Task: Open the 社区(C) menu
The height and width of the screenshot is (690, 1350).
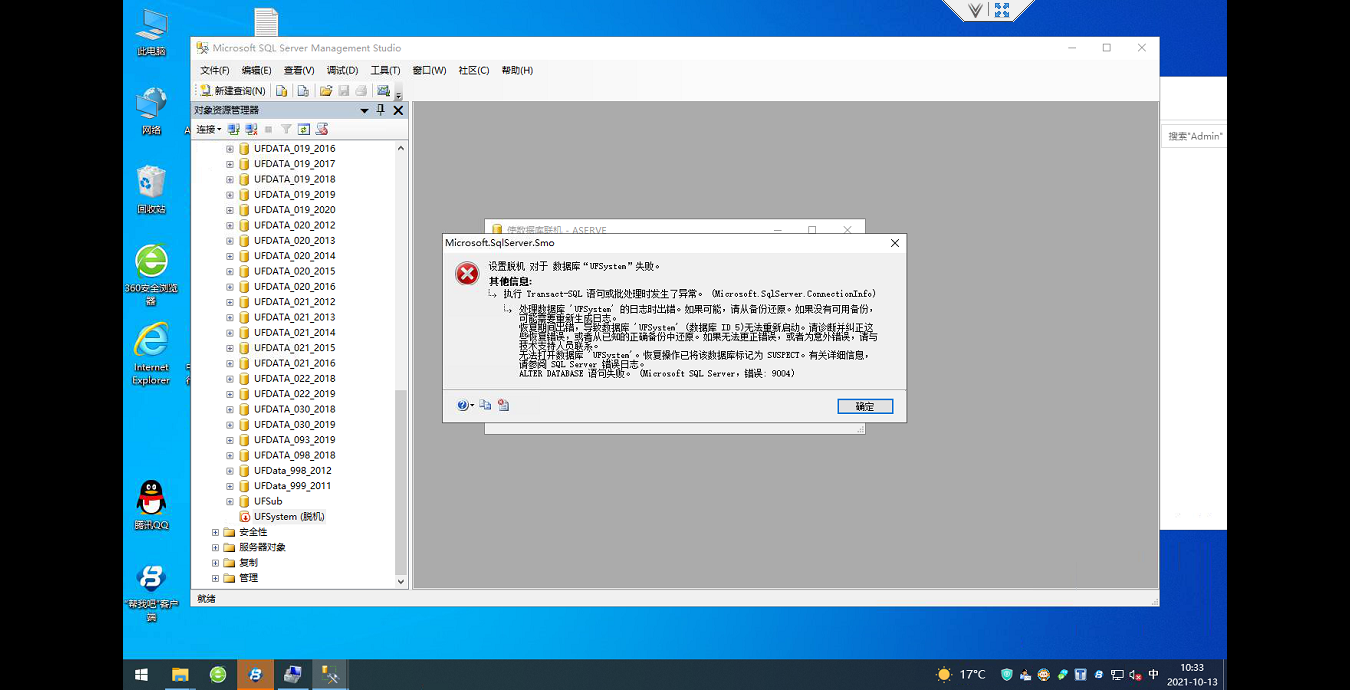Action: point(473,70)
